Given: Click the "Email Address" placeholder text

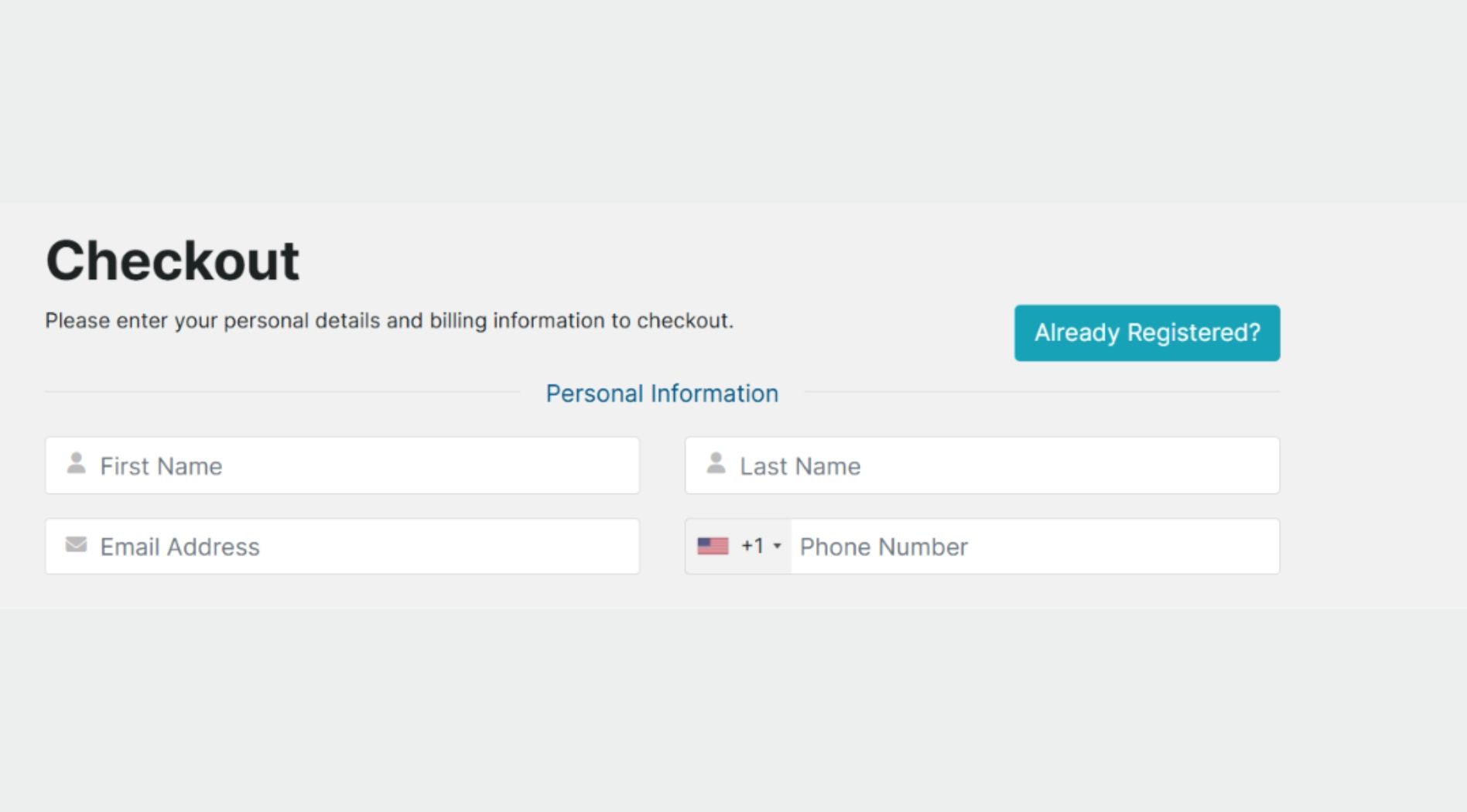Looking at the screenshot, I should pyautogui.click(x=180, y=547).
